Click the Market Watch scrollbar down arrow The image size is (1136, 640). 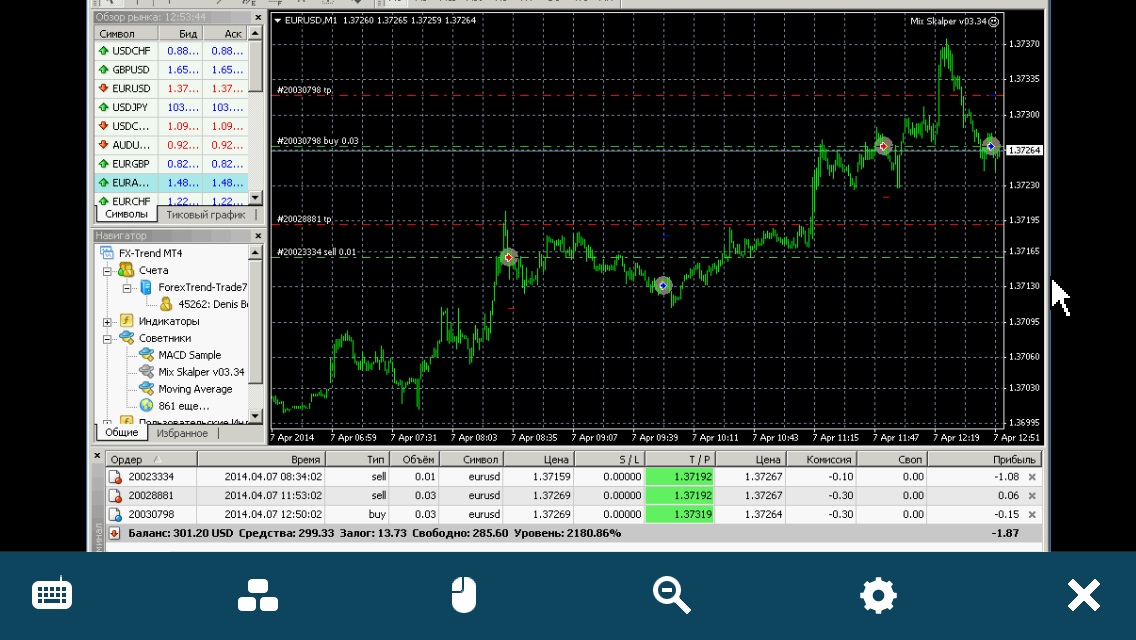pyautogui.click(x=255, y=197)
